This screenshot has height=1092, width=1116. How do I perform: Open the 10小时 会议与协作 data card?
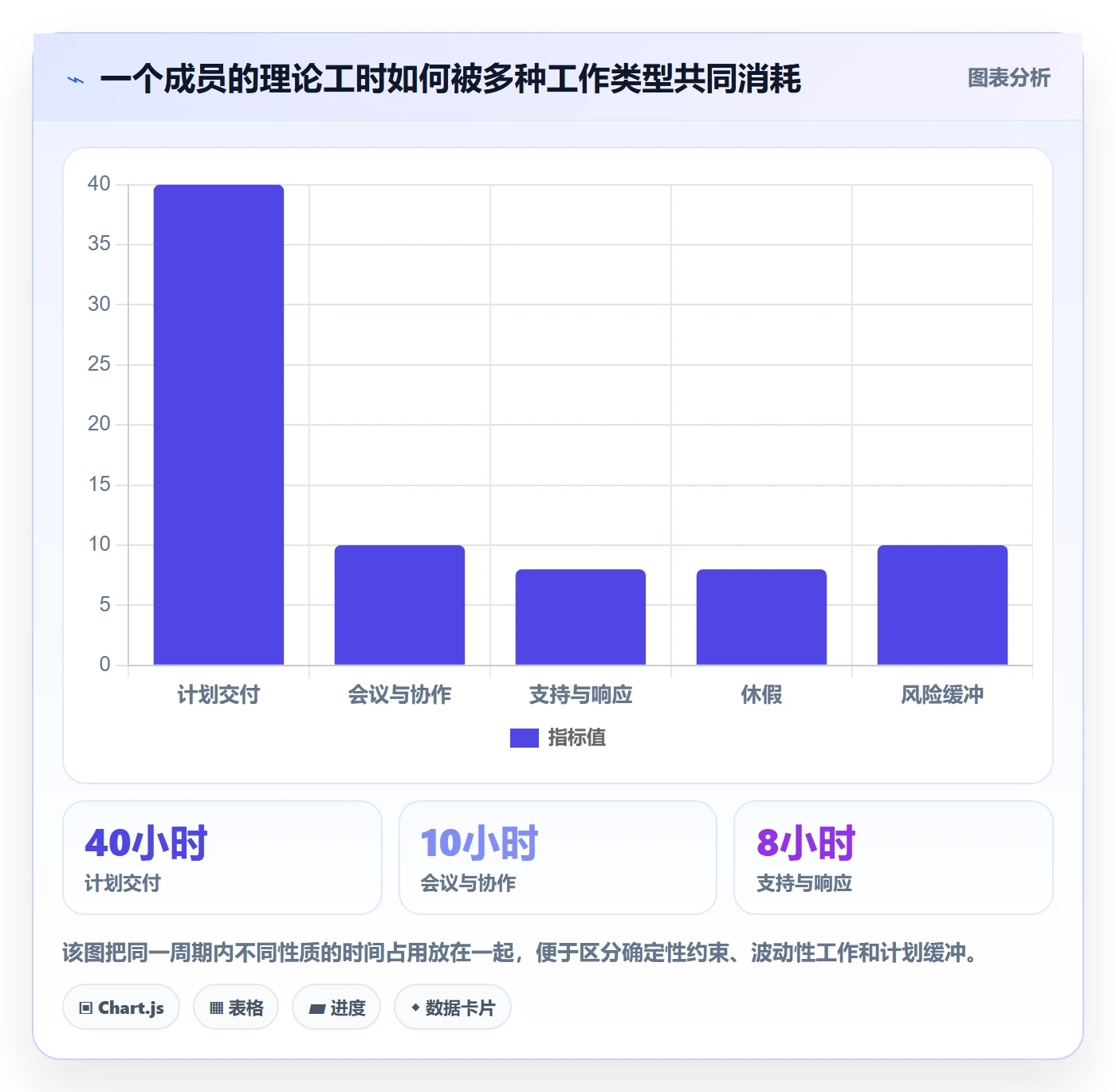pyautogui.click(x=558, y=858)
